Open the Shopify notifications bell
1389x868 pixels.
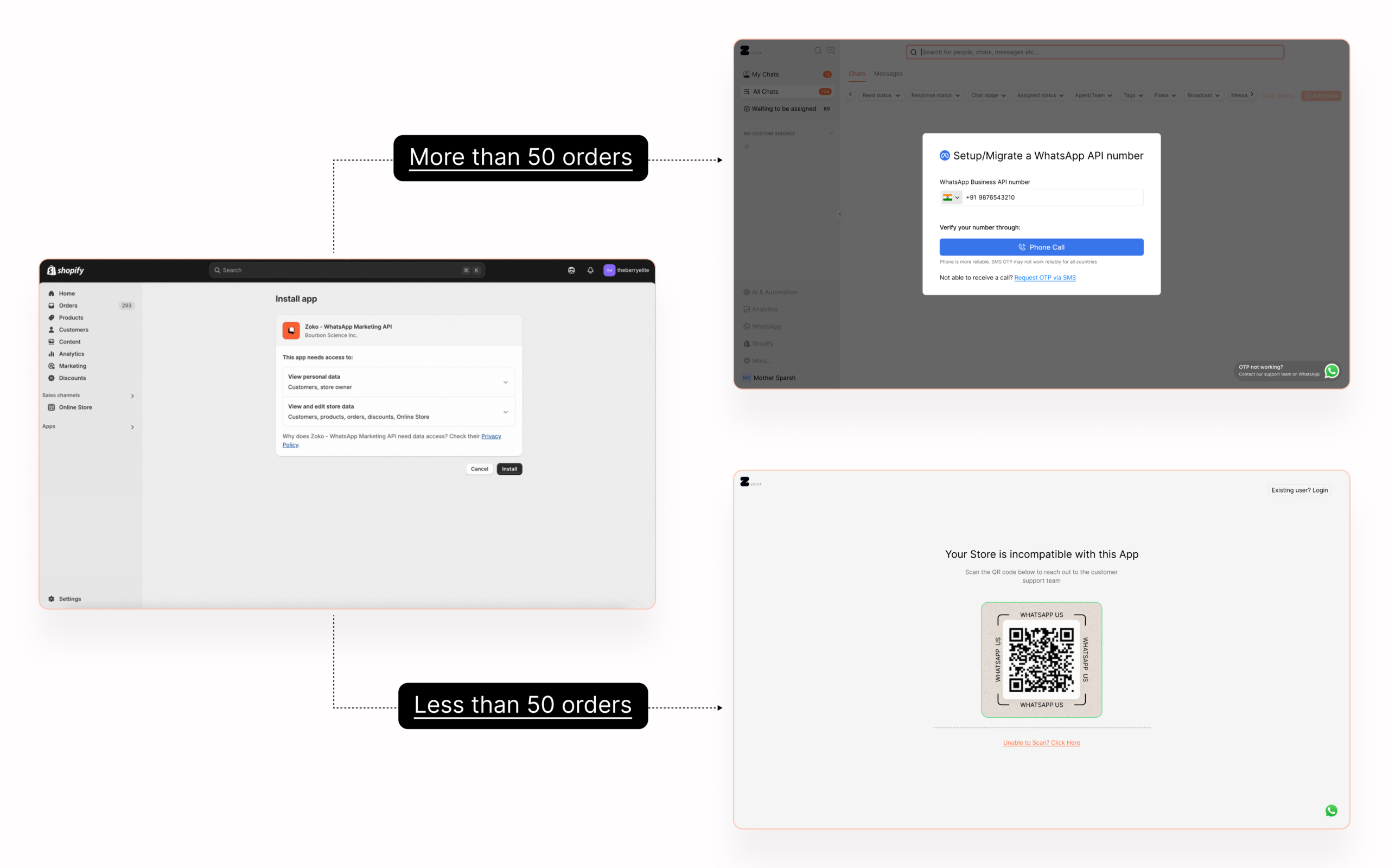click(x=590, y=270)
